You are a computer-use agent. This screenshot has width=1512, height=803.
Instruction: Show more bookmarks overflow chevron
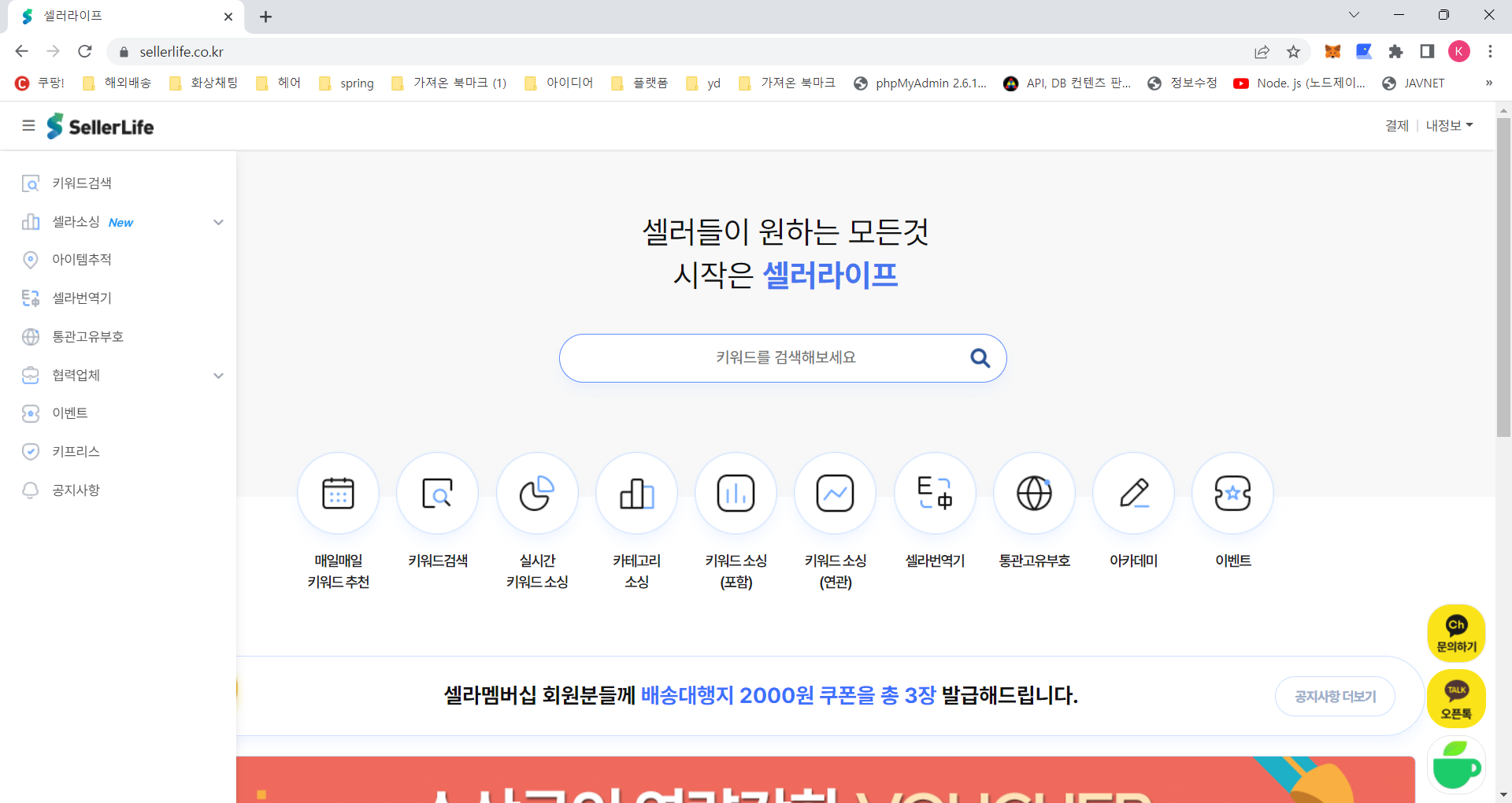[1488, 83]
